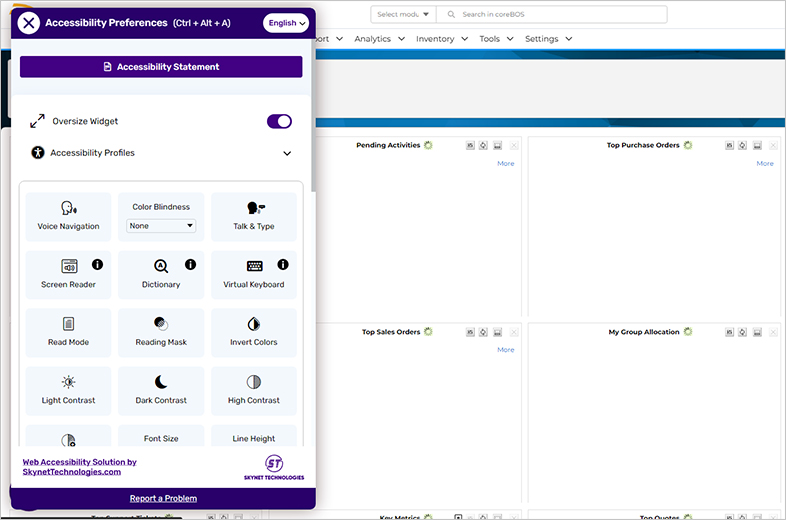Image resolution: width=786 pixels, height=520 pixels.
Task: Minimize the Top Sales Orders widget
Action: [x=498, y=332]
